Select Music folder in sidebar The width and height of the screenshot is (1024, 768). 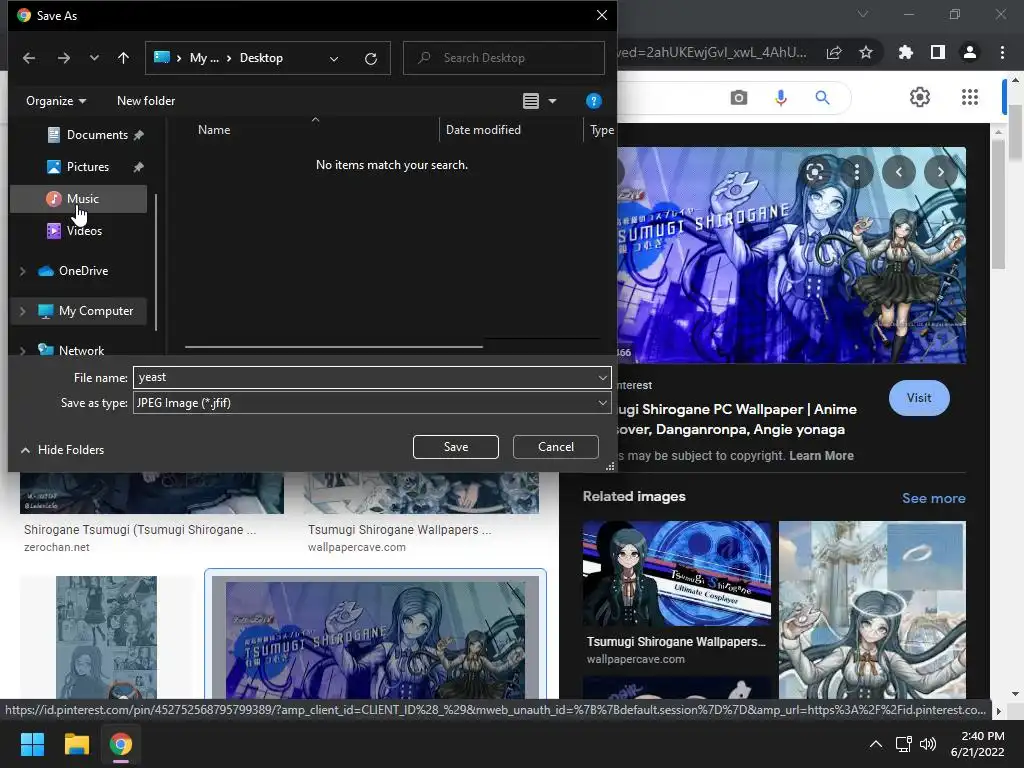(x=78, y=199)
